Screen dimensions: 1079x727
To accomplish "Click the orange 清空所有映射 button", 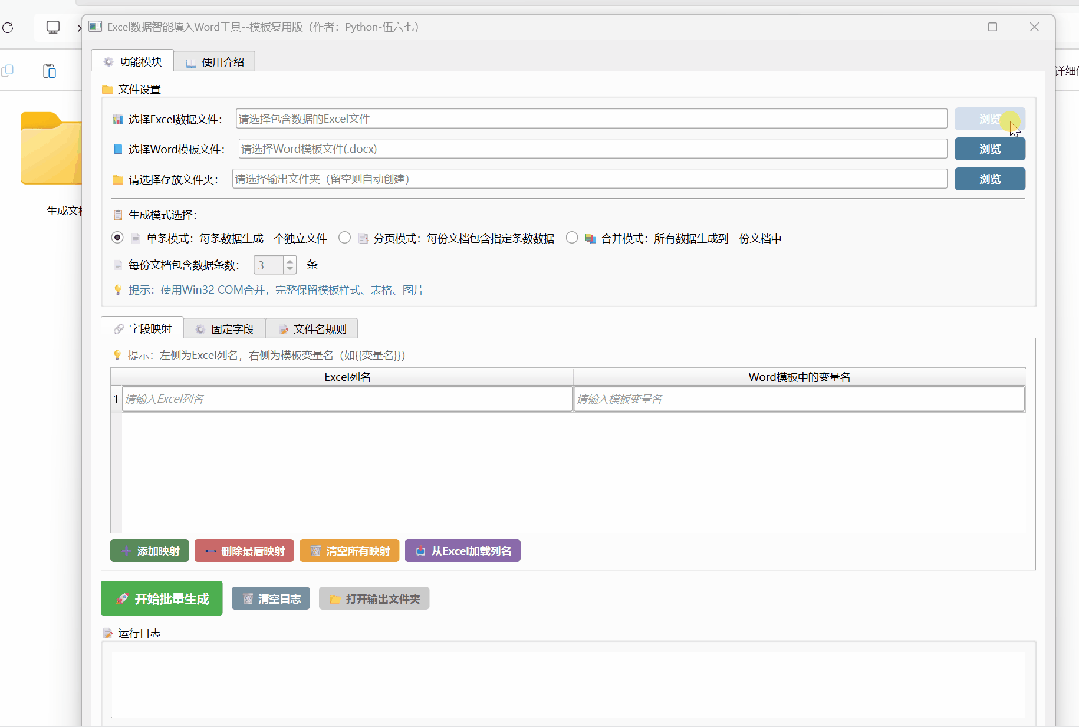I will click(x=350, y=551).
